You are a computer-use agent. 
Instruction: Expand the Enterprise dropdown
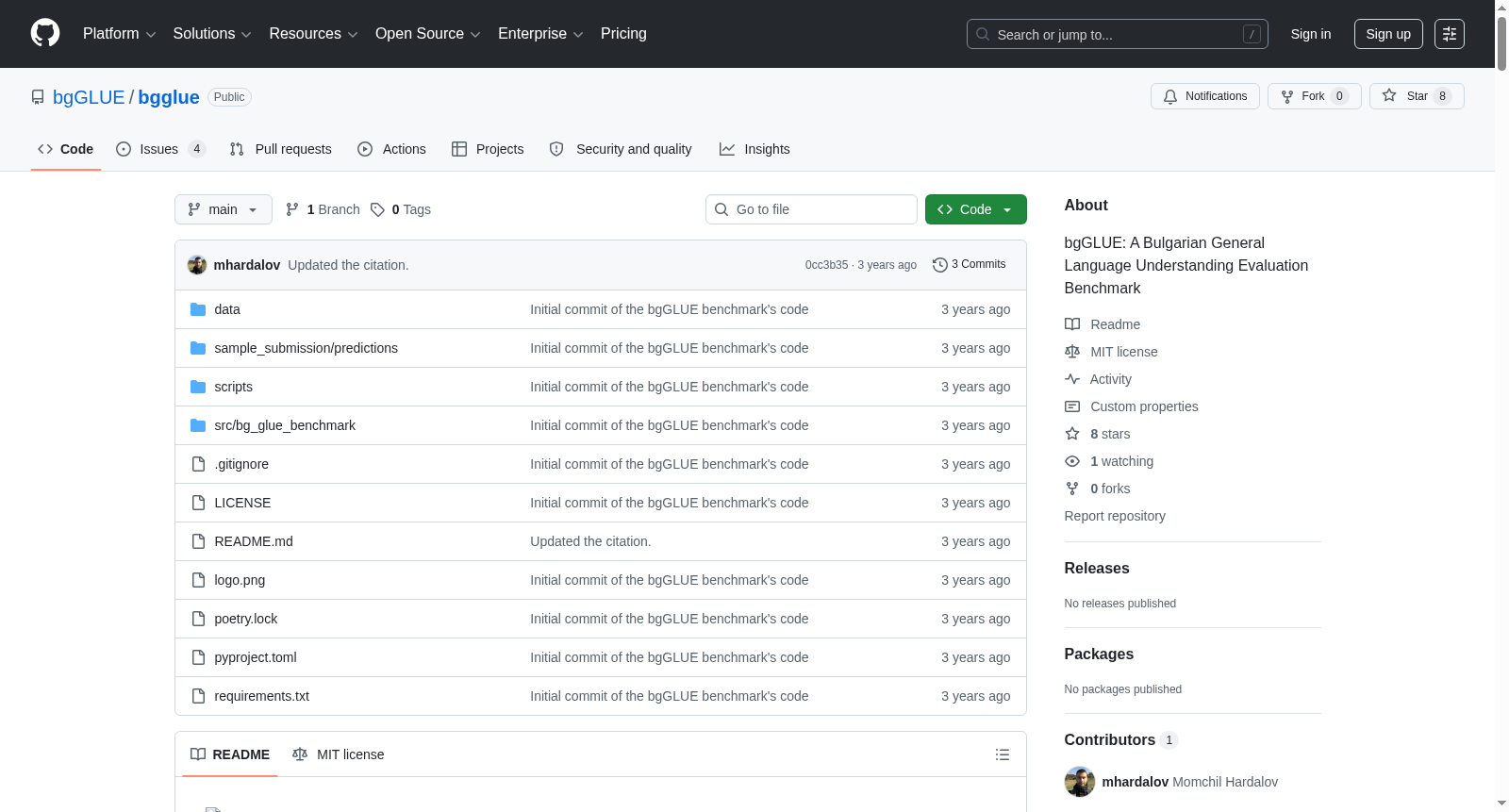point(540,34)
